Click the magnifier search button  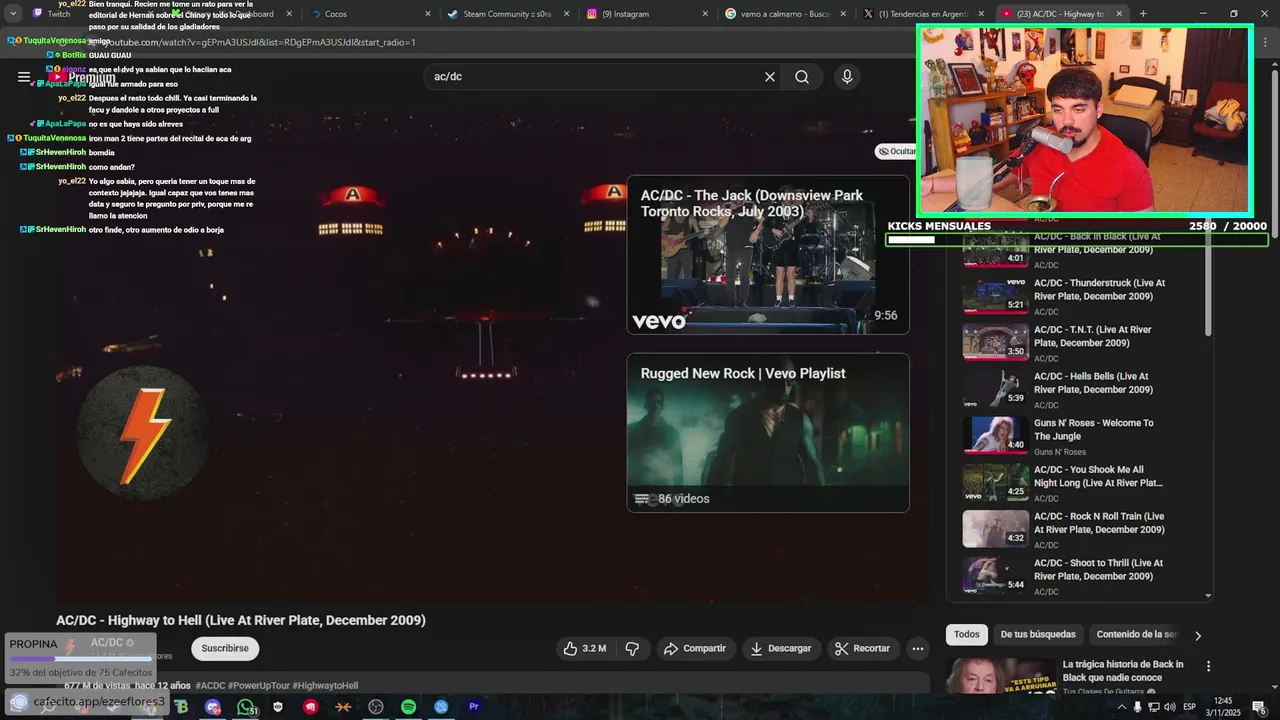(802, 77)
